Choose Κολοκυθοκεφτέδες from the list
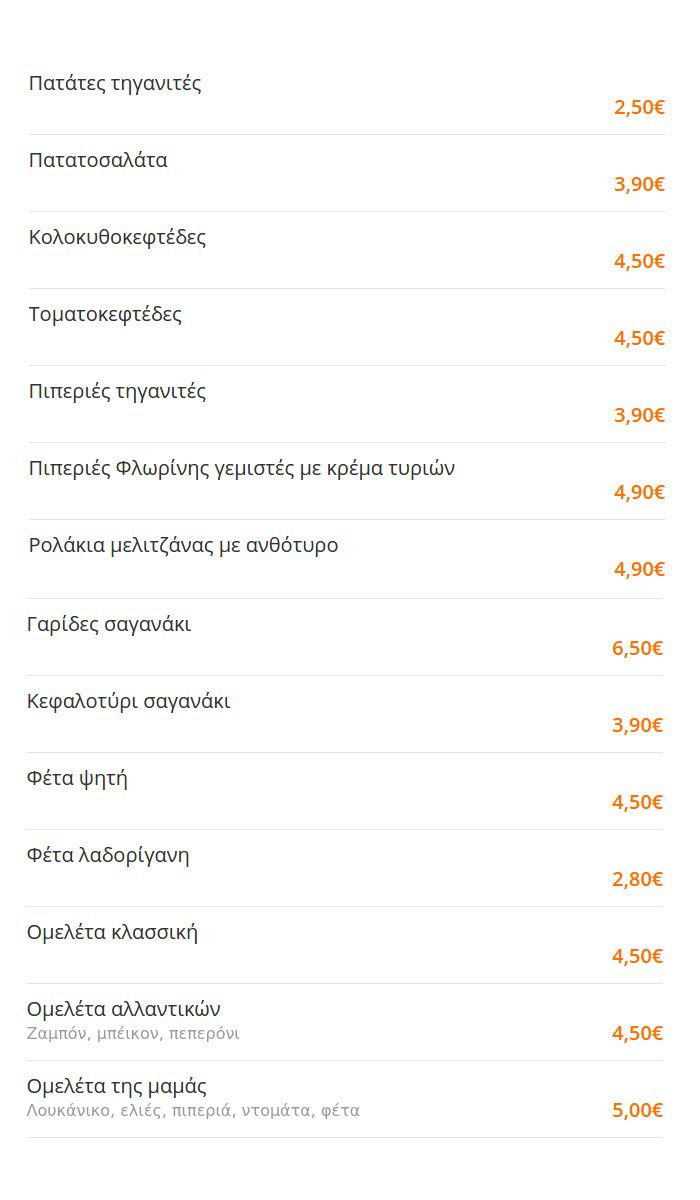The width and height of the screenshot is (700, 1200). tap(346, 250)
